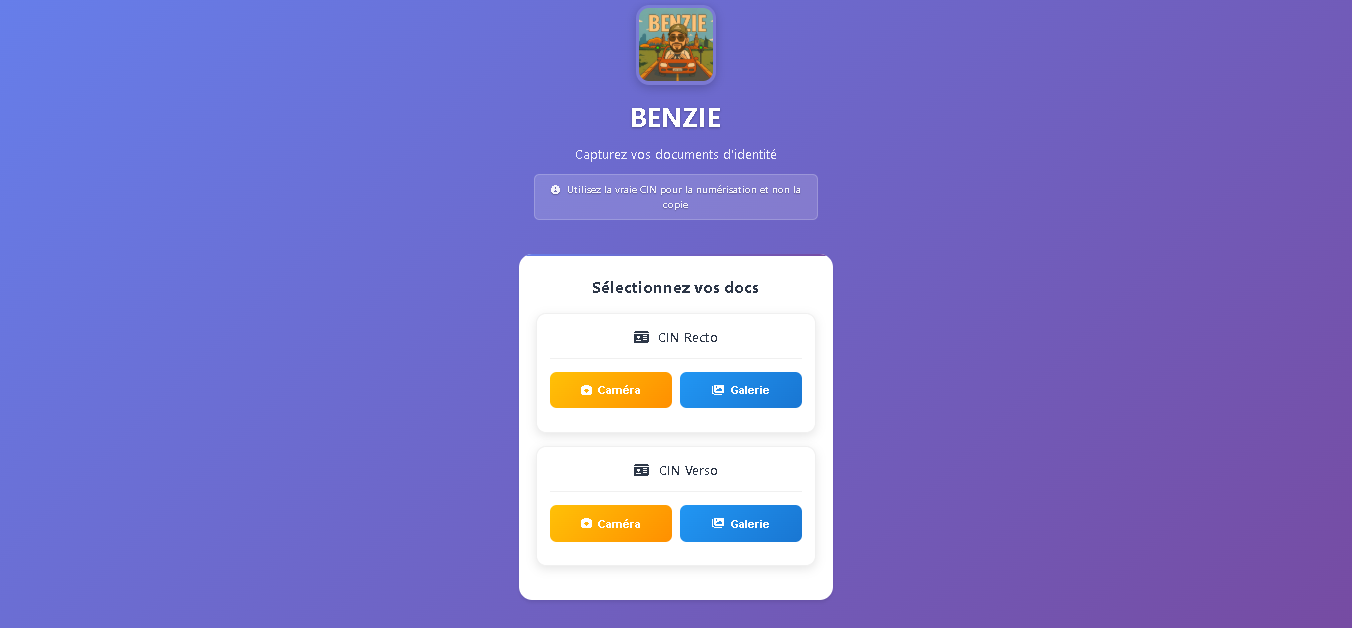Viewport: 1352px width, 628px height.
Task: Click the ID card icon beside CIN Recto
Action: click(642, 337)
